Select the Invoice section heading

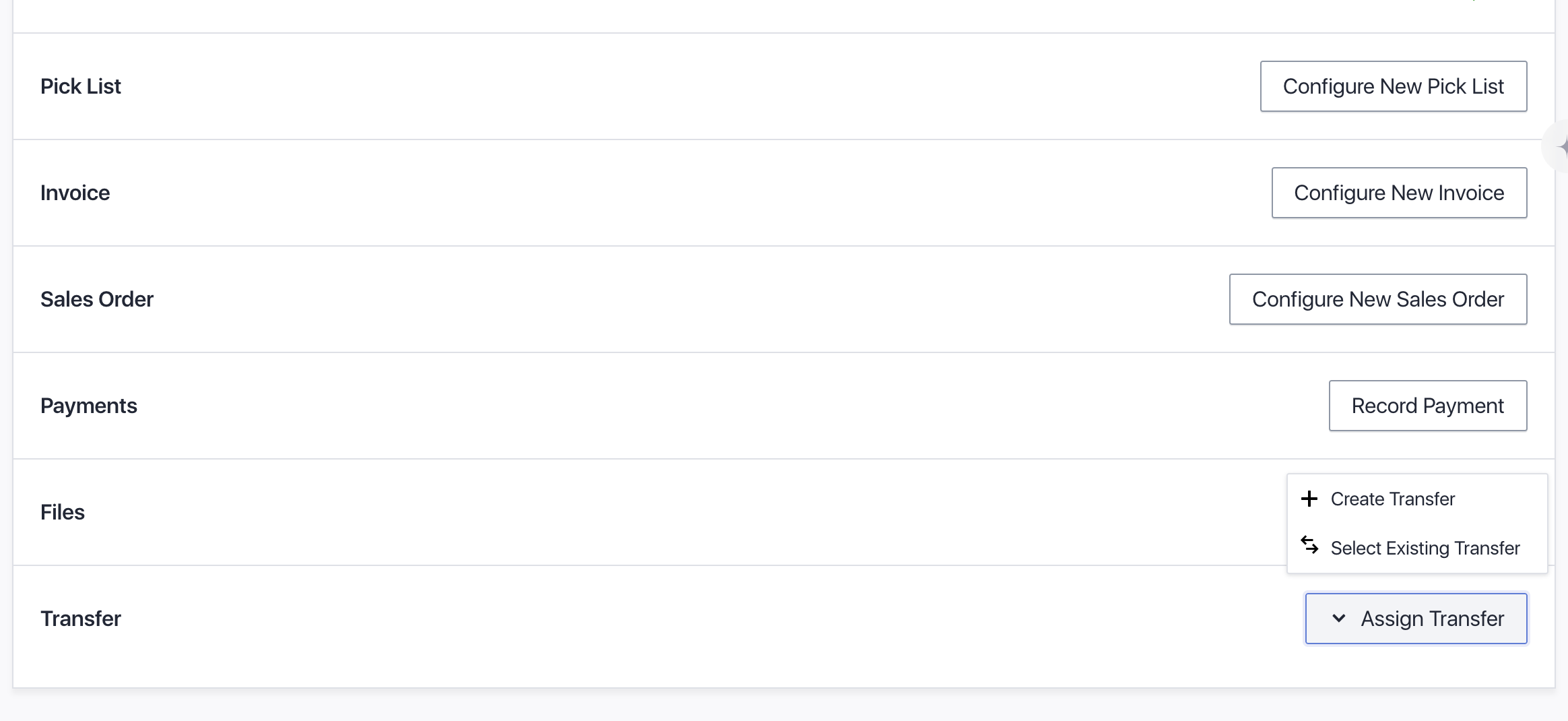(75, 193)
